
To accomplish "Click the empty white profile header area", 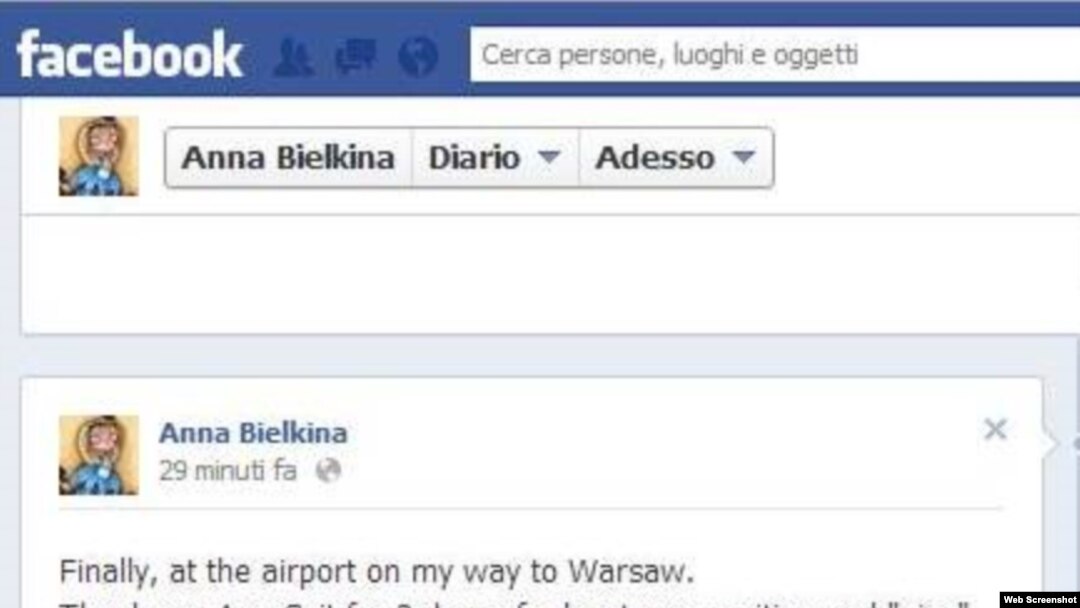I will coord(551,274).
